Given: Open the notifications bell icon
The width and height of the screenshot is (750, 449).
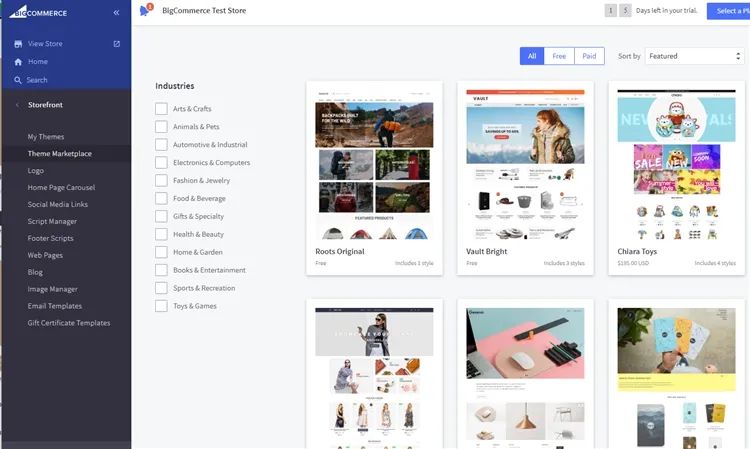Looking at the screenshot, I should (x=144, y=11).
